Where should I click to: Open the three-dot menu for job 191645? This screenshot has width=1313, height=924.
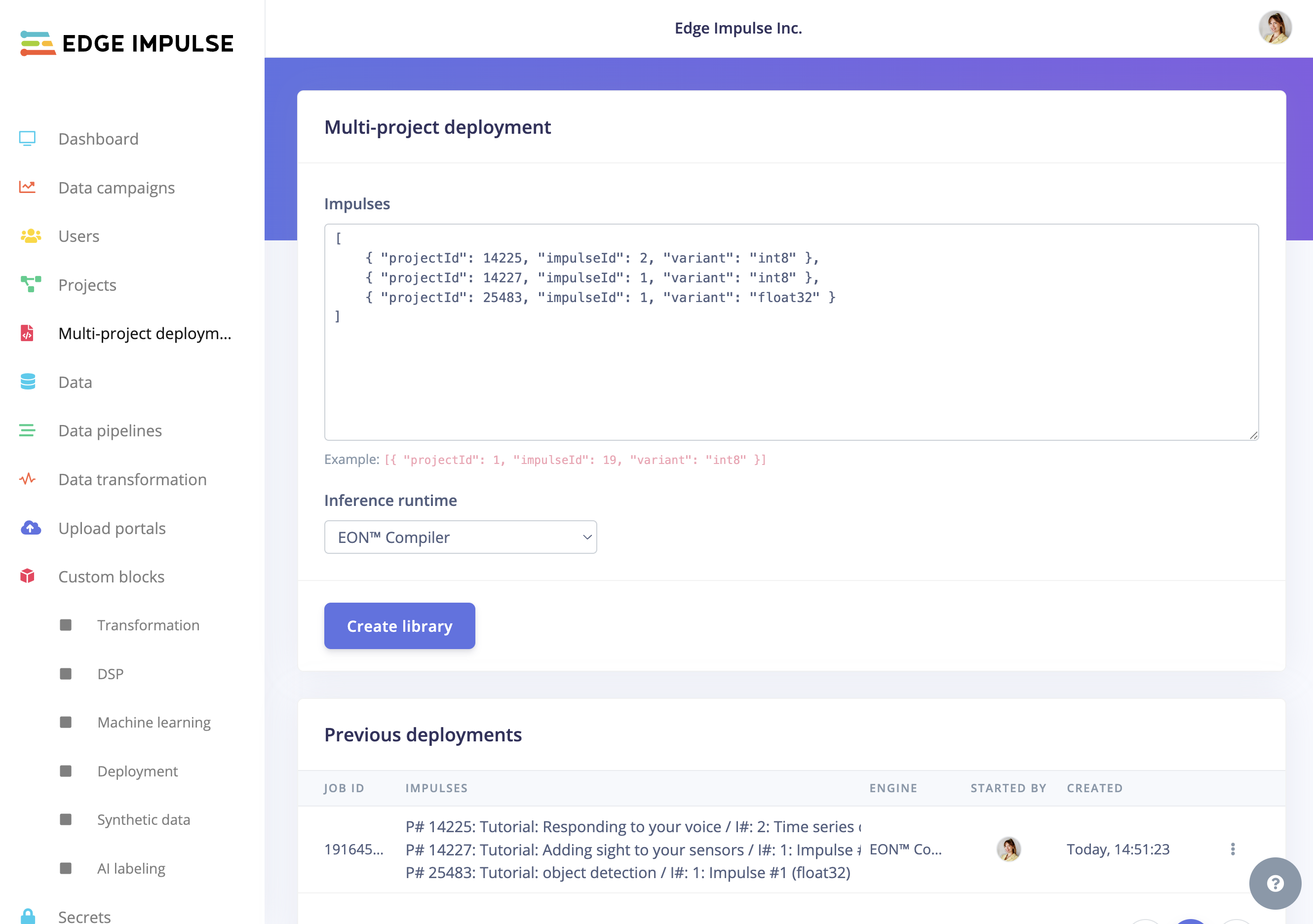click(x=1233, y=849)
